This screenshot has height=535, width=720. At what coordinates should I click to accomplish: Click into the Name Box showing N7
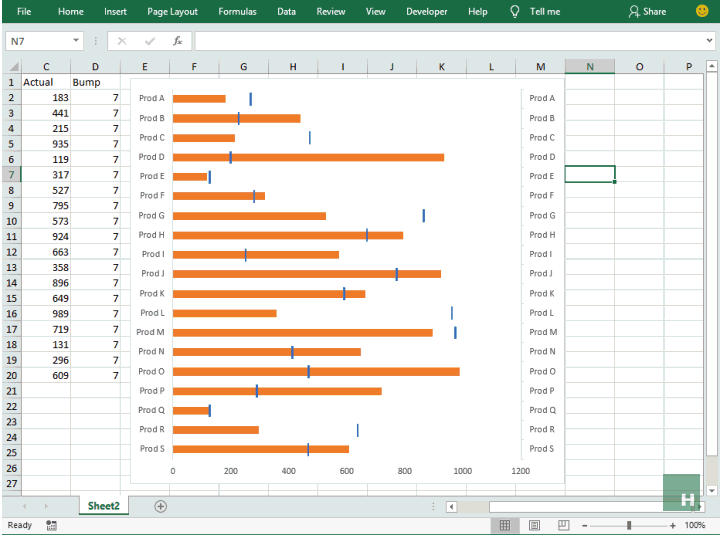(38, 41)
